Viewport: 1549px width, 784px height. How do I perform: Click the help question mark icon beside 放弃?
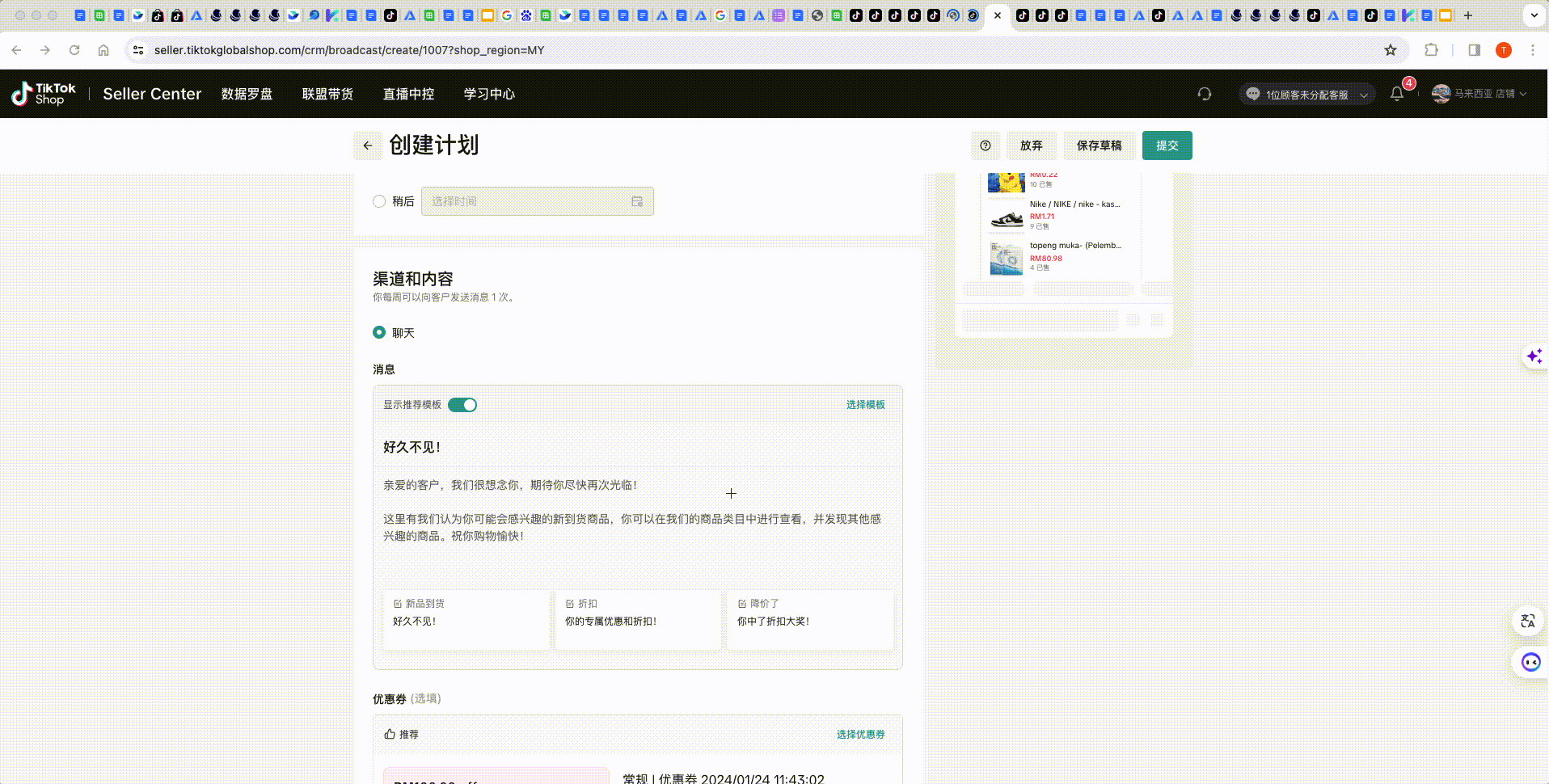(986, 145)
